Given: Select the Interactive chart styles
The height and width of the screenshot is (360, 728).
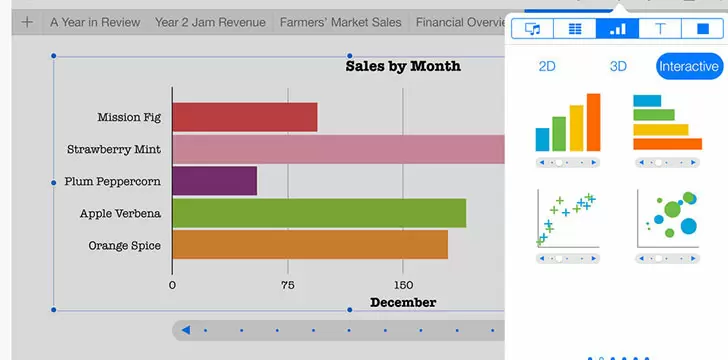Looking at the screenshot, I should point(689,66).
